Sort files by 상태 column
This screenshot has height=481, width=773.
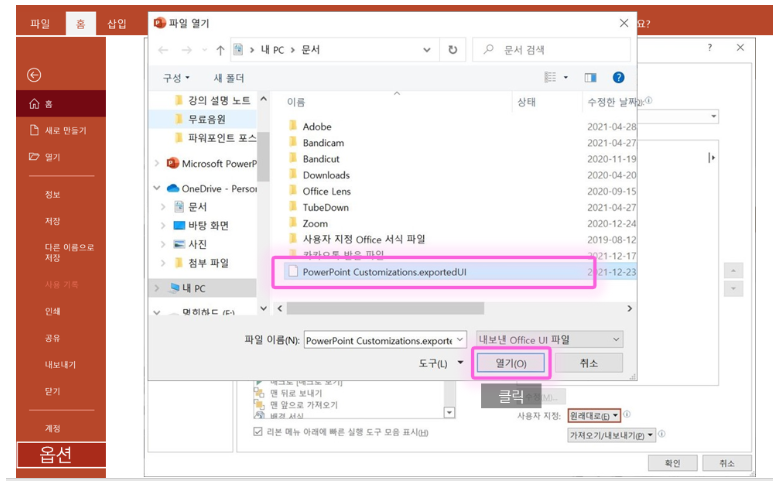[527, 102]
